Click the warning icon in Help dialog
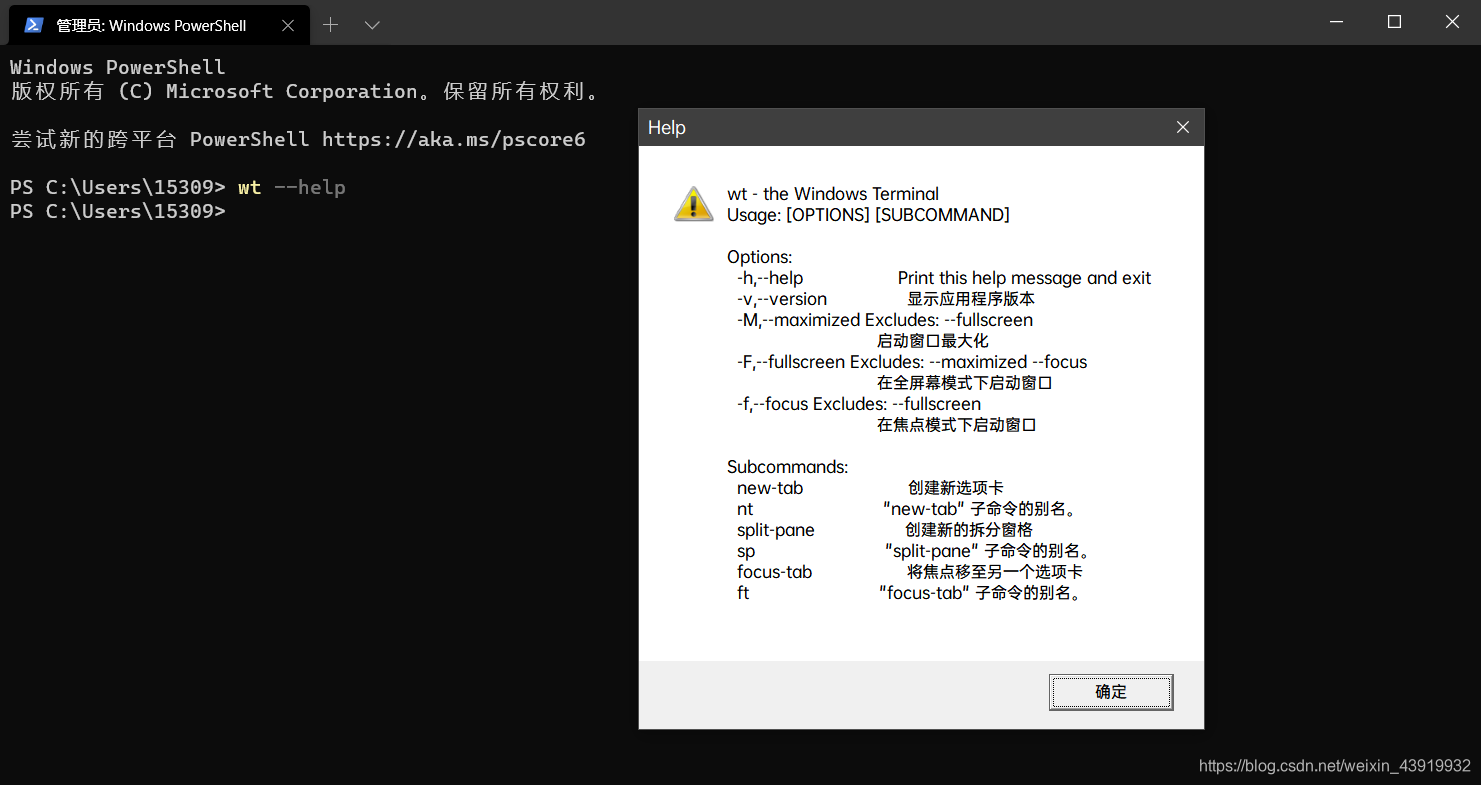Screen dimensions: 1481x785 (x=693, y=203)
